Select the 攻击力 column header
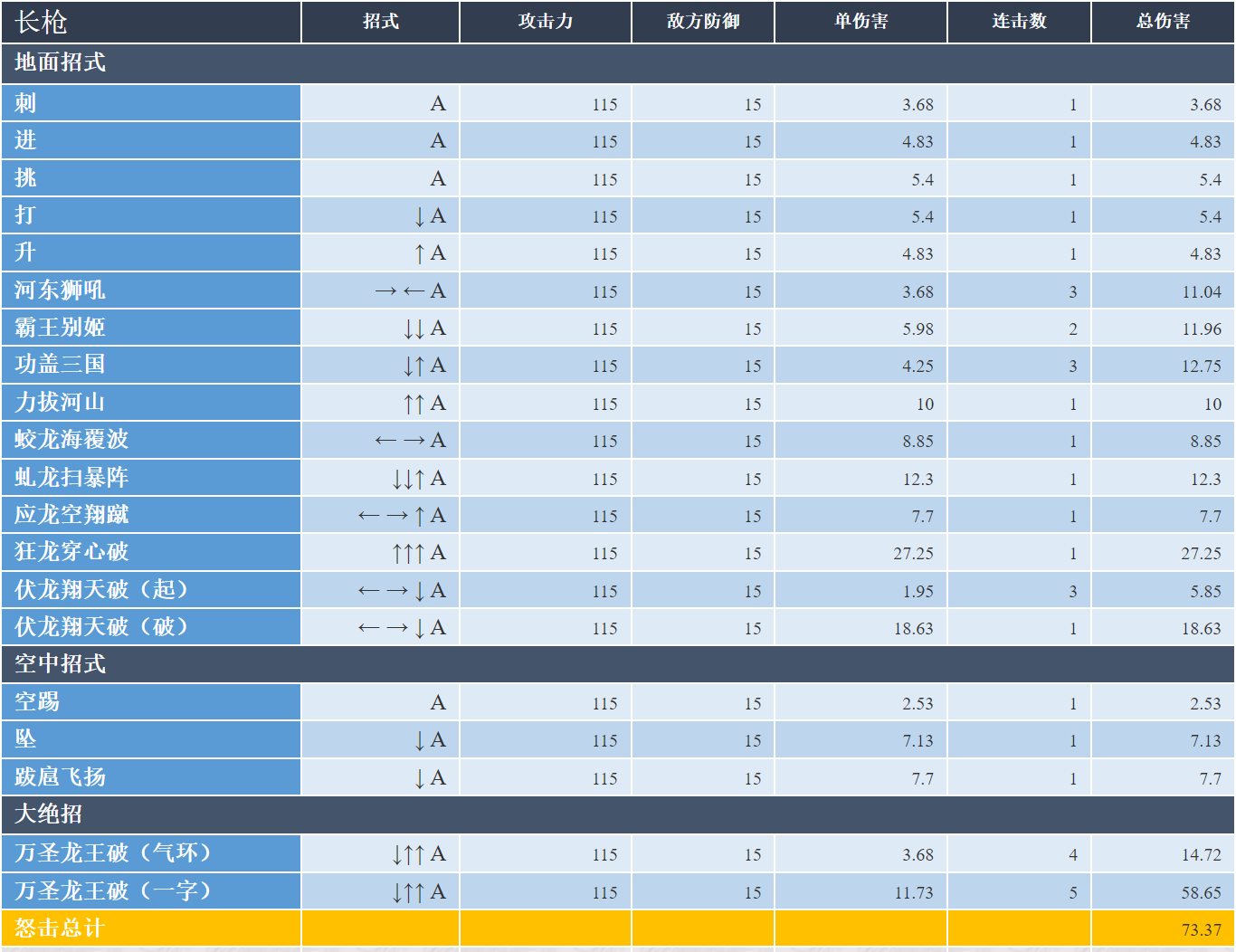The height and width of the screenshot is (952, 1236). (x=546, y=22)
